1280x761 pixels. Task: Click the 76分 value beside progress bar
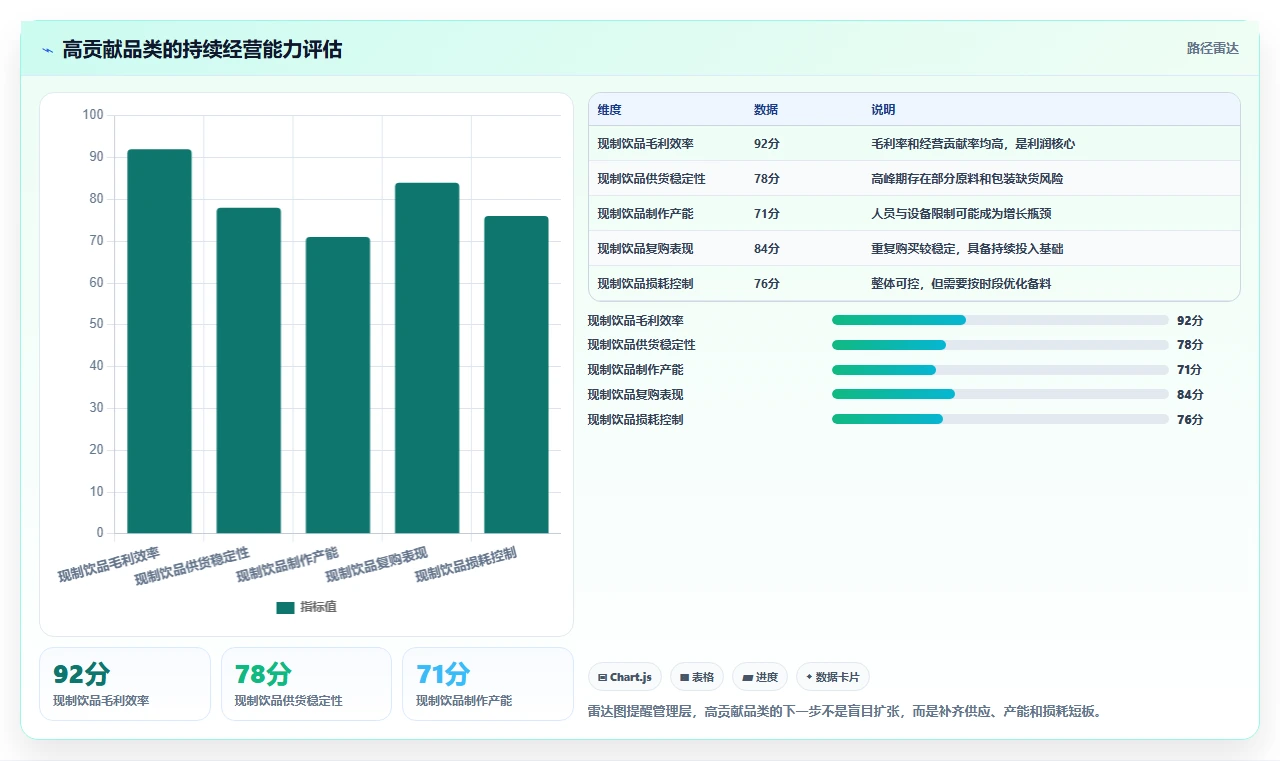pyautogui.click(x=1190, y=420)
